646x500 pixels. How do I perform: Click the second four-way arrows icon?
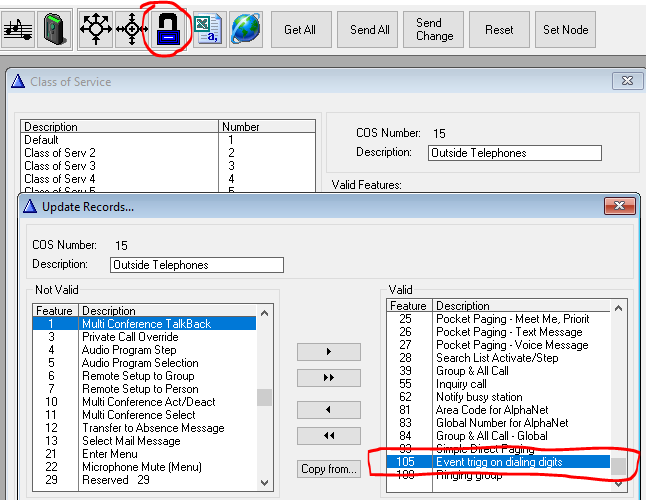132,29
